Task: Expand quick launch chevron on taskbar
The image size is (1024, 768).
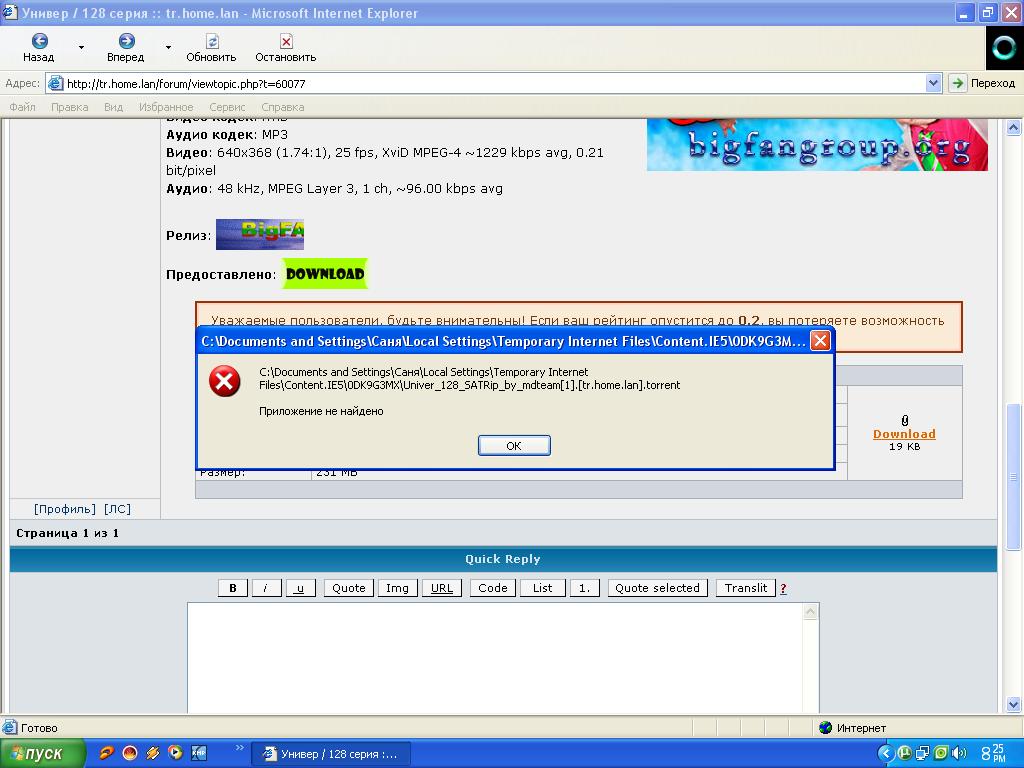Action: 239,748
